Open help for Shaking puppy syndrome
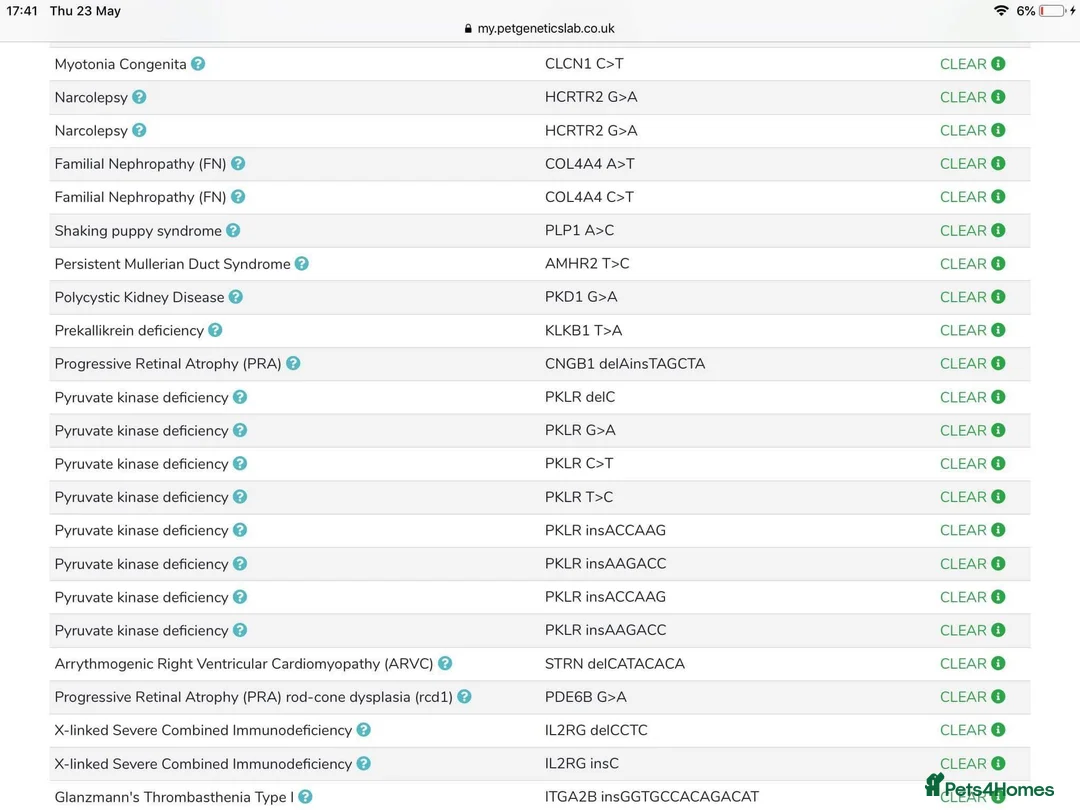The width and height of the screenshot is (1080, 810). [233, 230]
